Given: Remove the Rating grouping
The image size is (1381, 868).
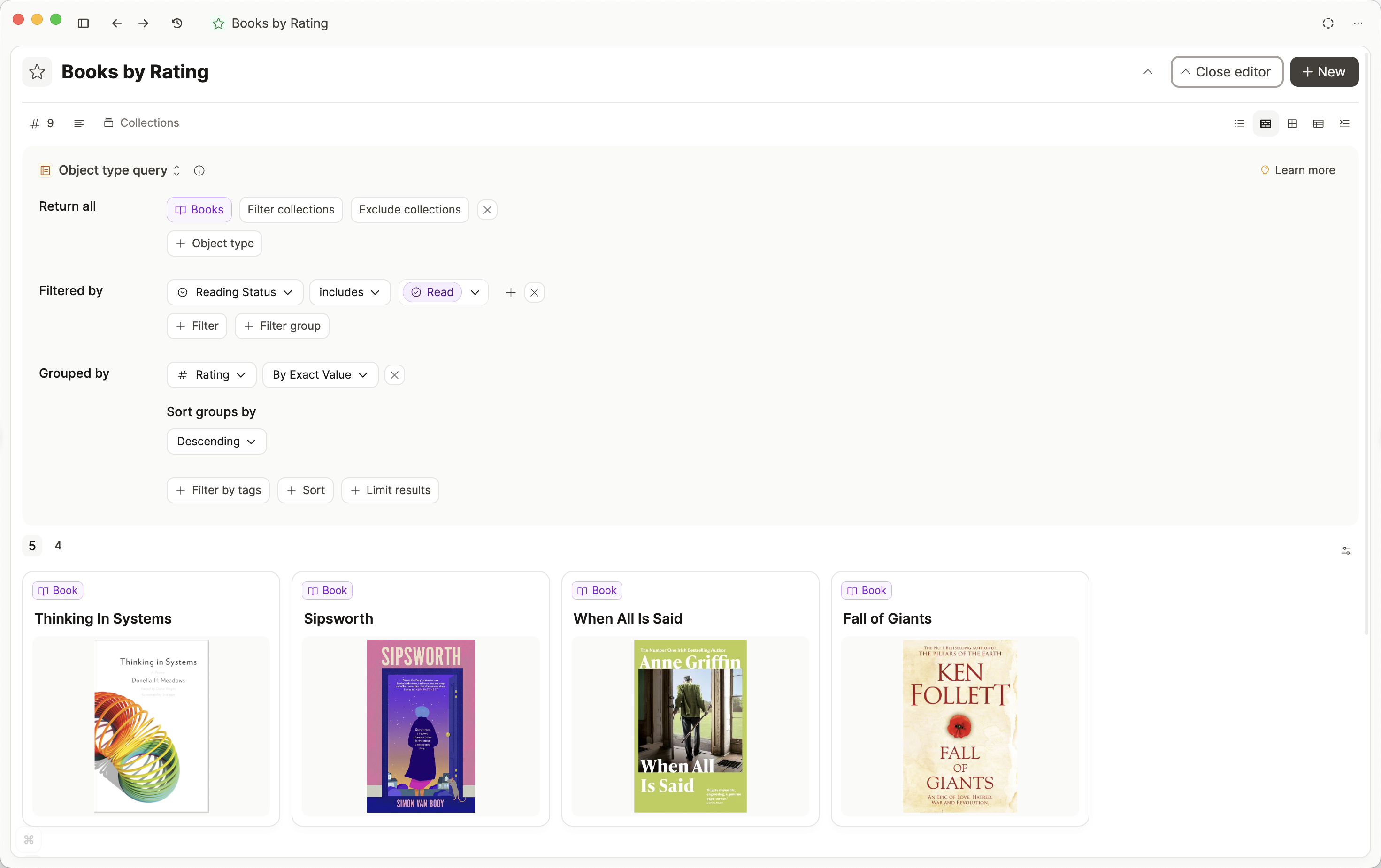Looking at the screenshot, I should pos(394,375).
